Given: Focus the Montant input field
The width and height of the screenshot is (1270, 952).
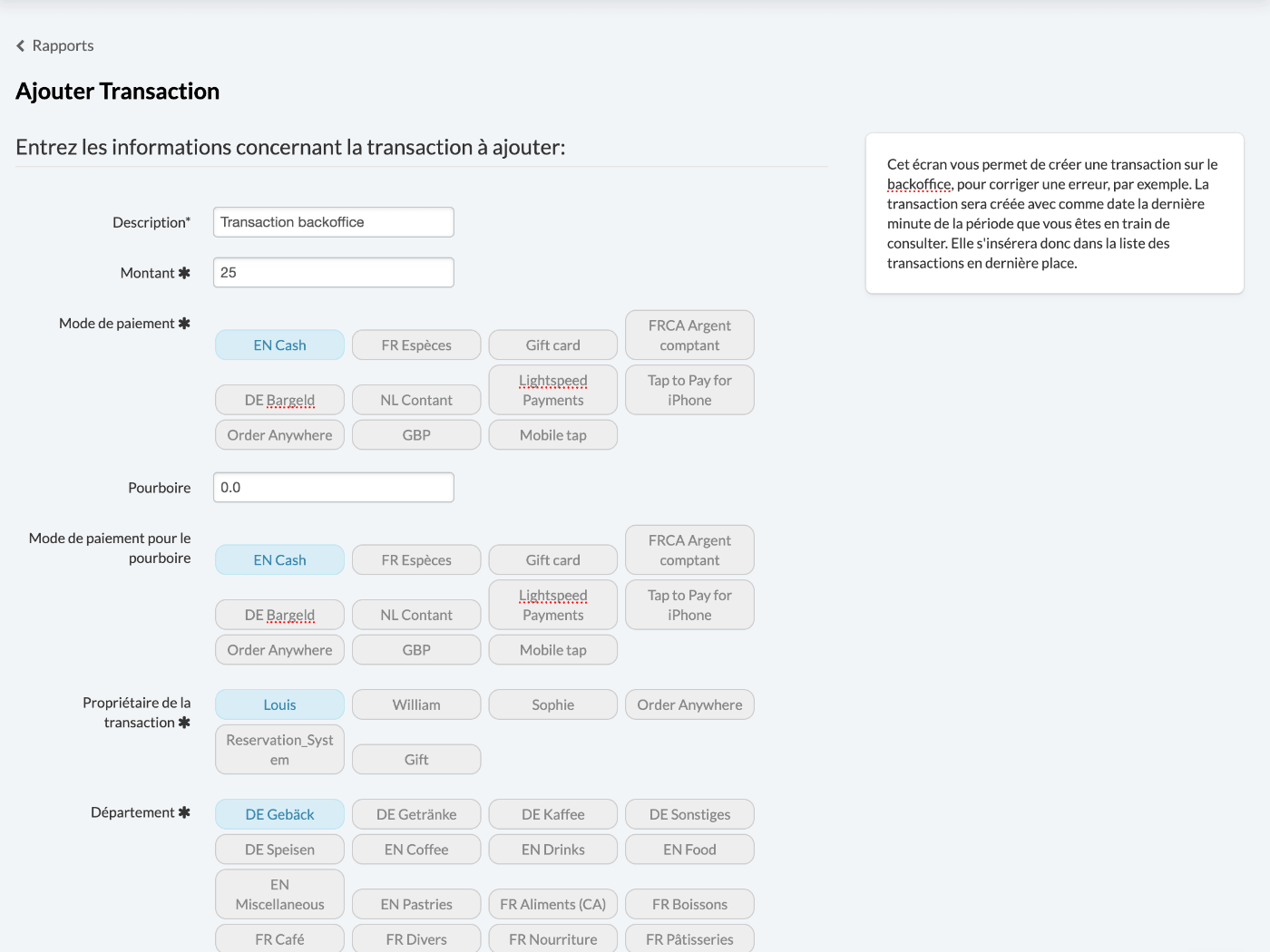Looking at the screenshot, I should 334,273.
